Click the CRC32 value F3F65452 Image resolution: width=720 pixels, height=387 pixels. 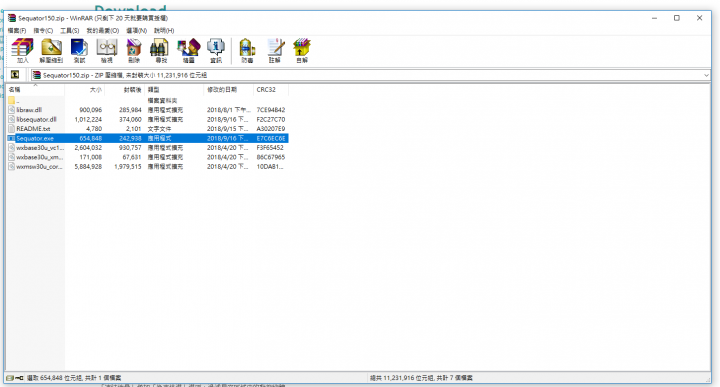click(271, 148)
